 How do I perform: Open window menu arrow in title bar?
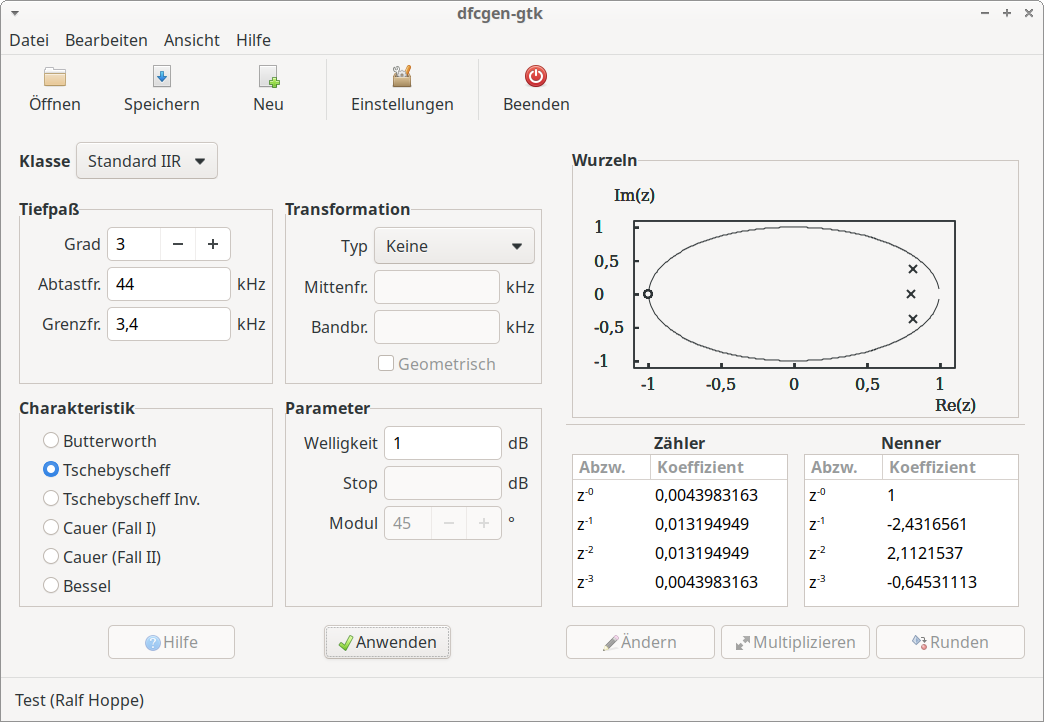(x=14, y=13)
